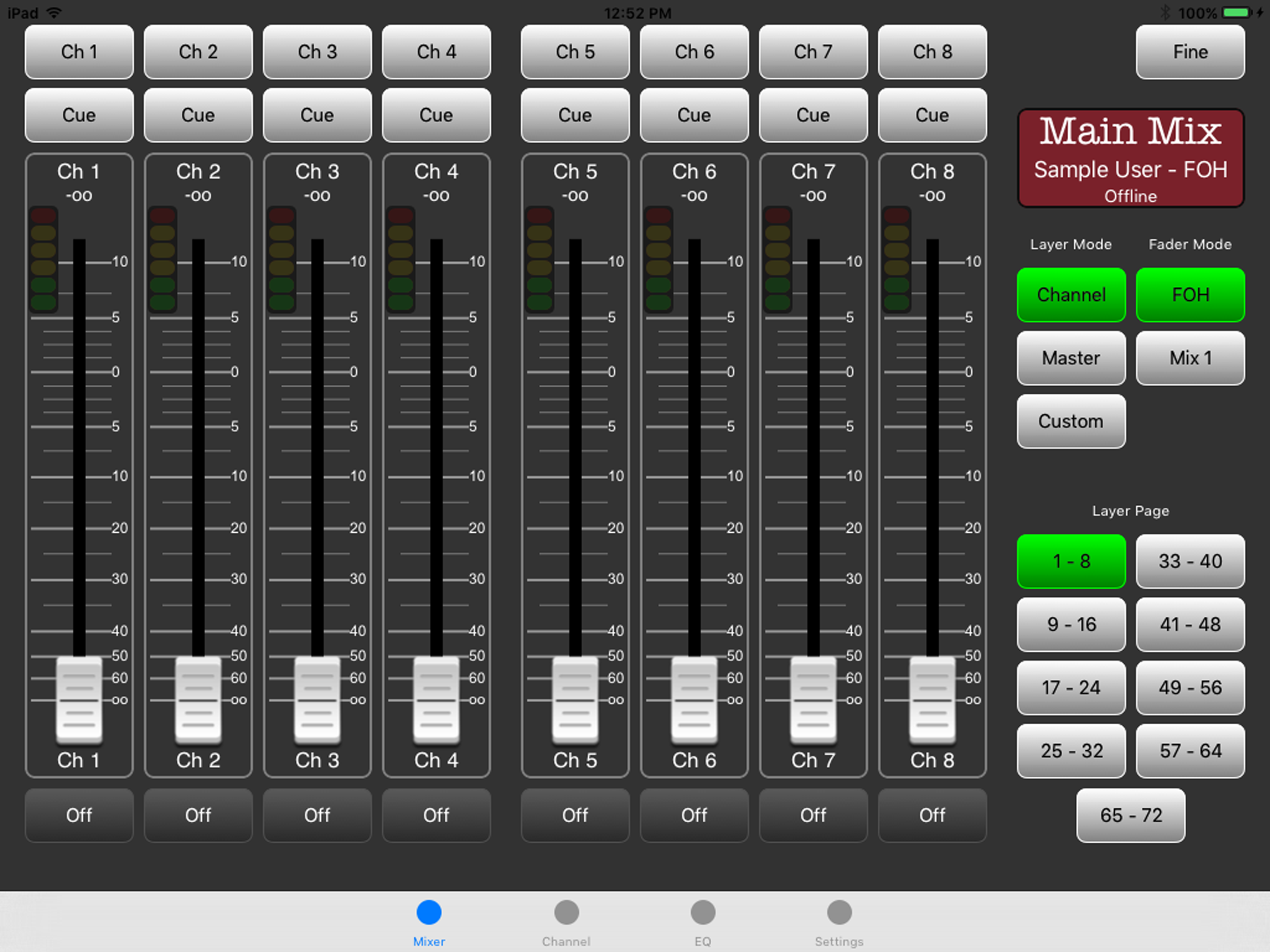
Task: Click the Main Mix status panel
Action: pyautogui.click(x=1131, y=158)
